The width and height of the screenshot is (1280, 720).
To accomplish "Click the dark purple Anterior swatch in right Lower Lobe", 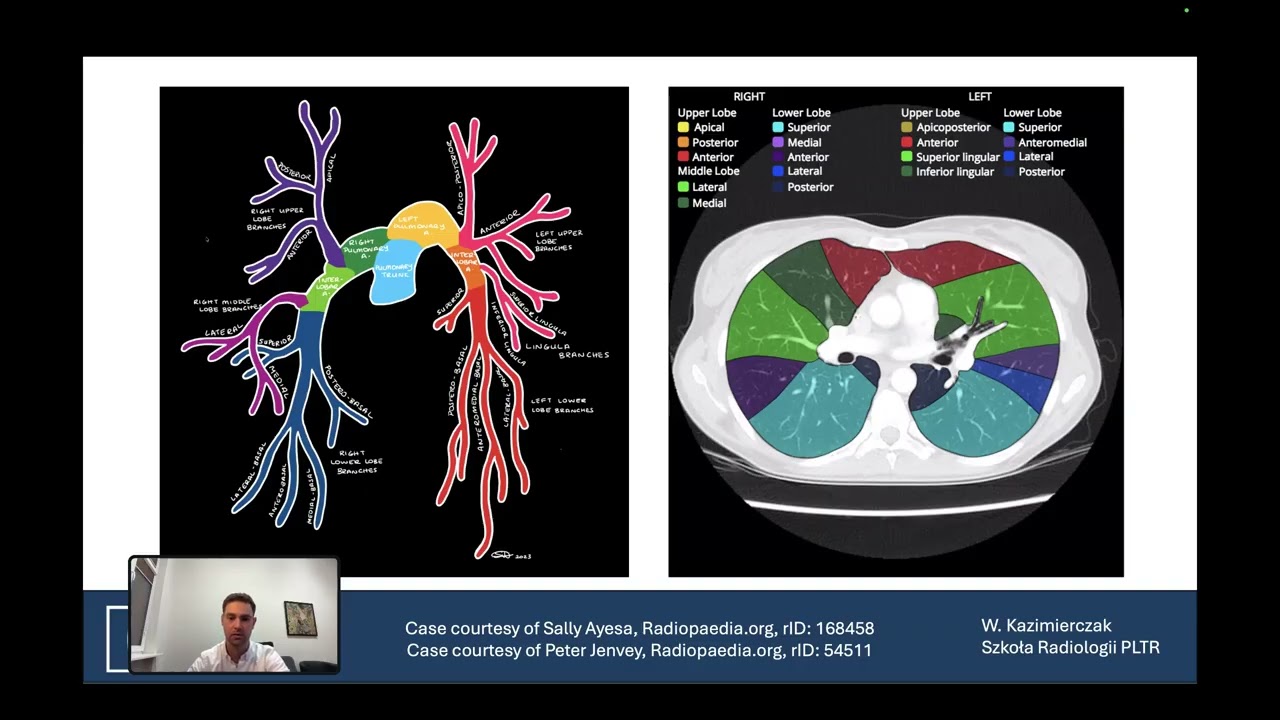I will coord(778,157).
